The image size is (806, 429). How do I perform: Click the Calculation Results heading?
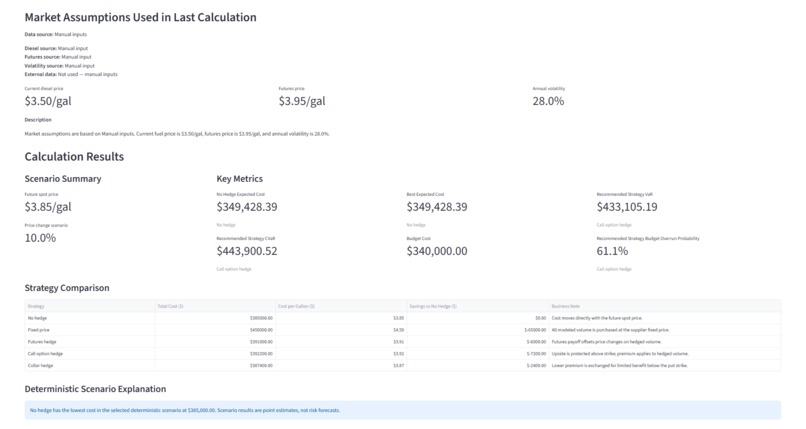point(74,157)
